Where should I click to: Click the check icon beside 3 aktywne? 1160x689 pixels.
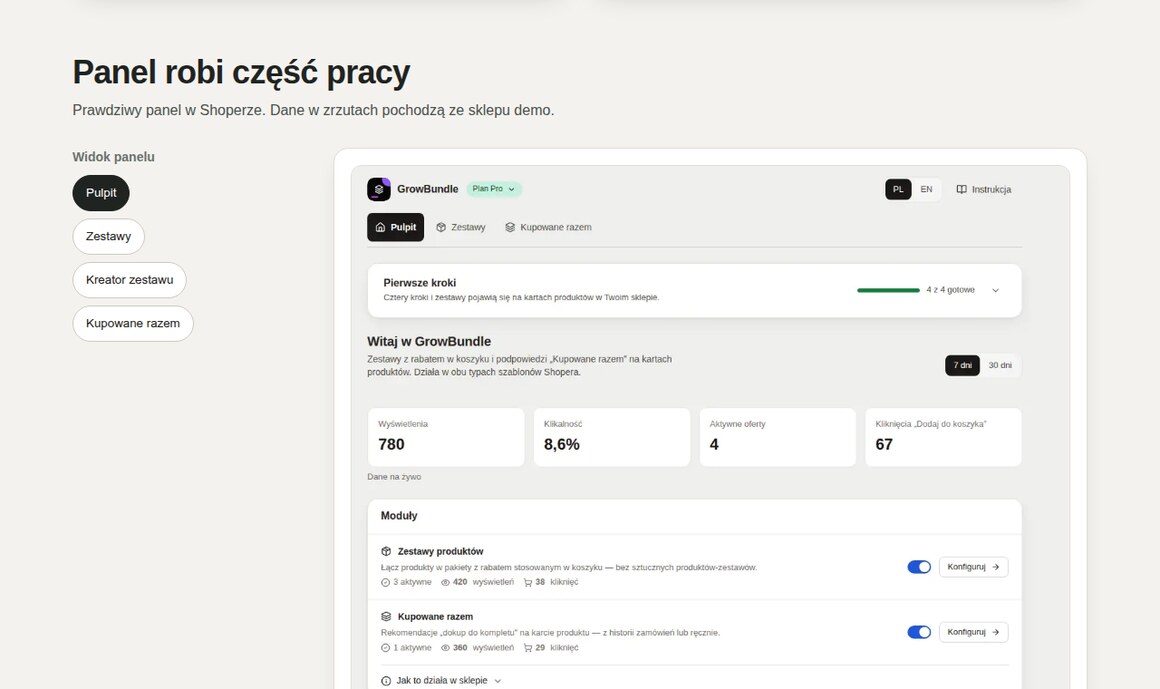385,582
